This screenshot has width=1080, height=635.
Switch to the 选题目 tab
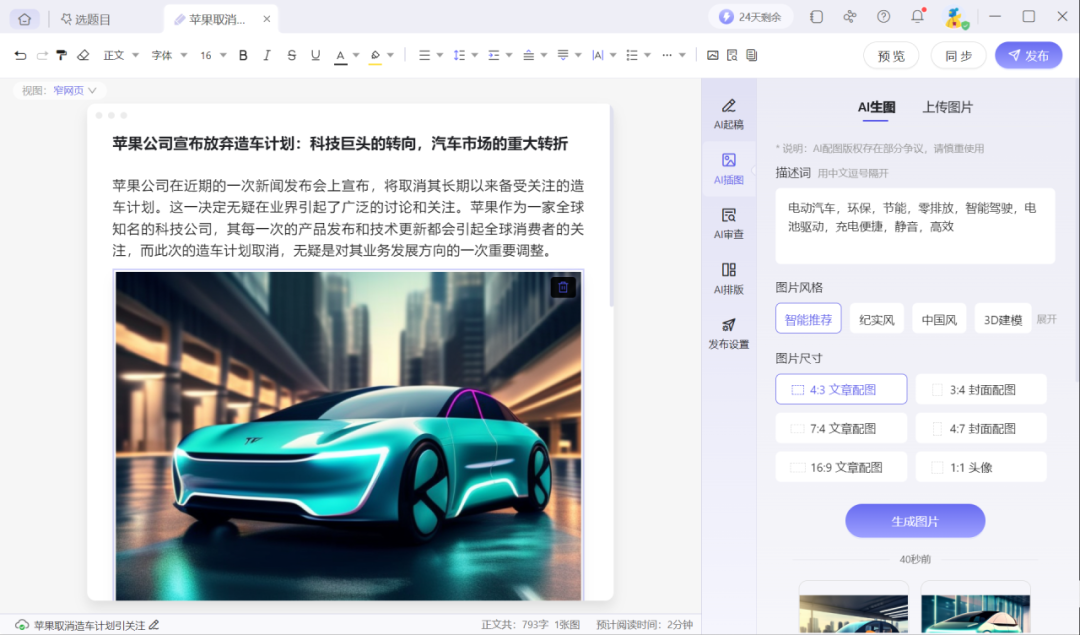(86, 19)
